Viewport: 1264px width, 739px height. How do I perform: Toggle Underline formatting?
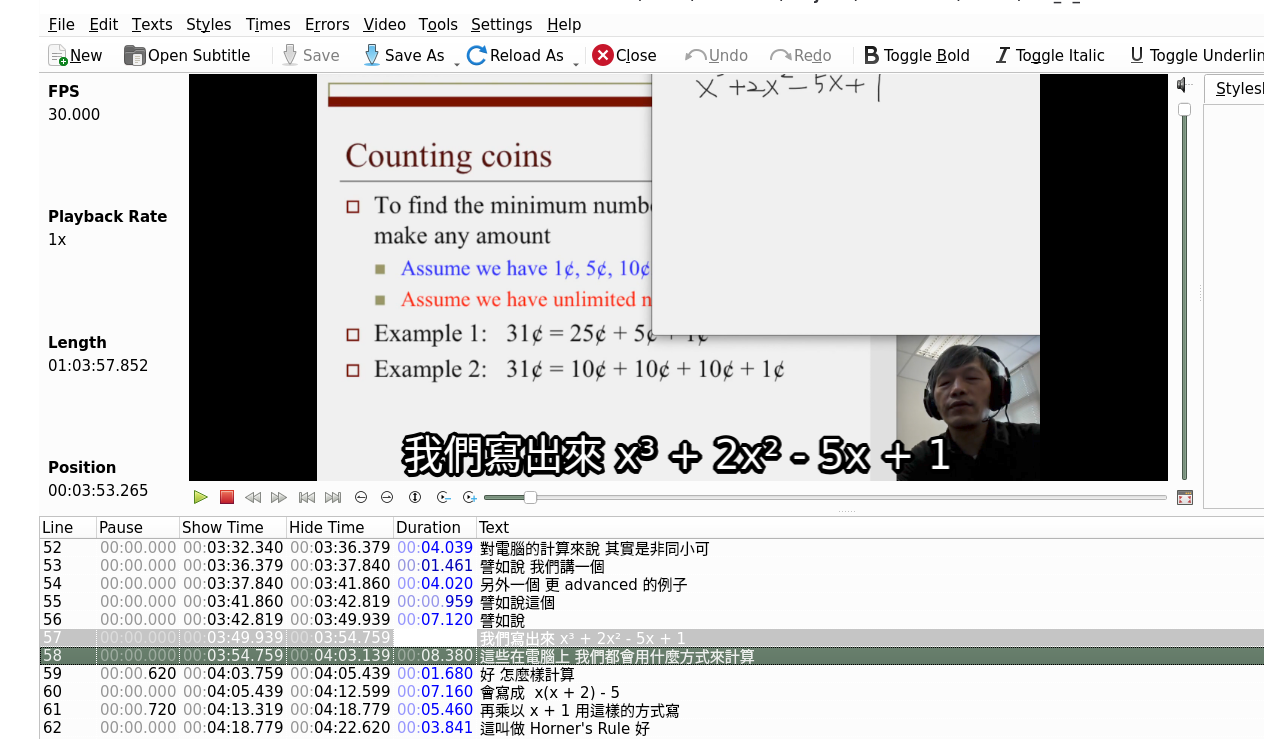1195,55
